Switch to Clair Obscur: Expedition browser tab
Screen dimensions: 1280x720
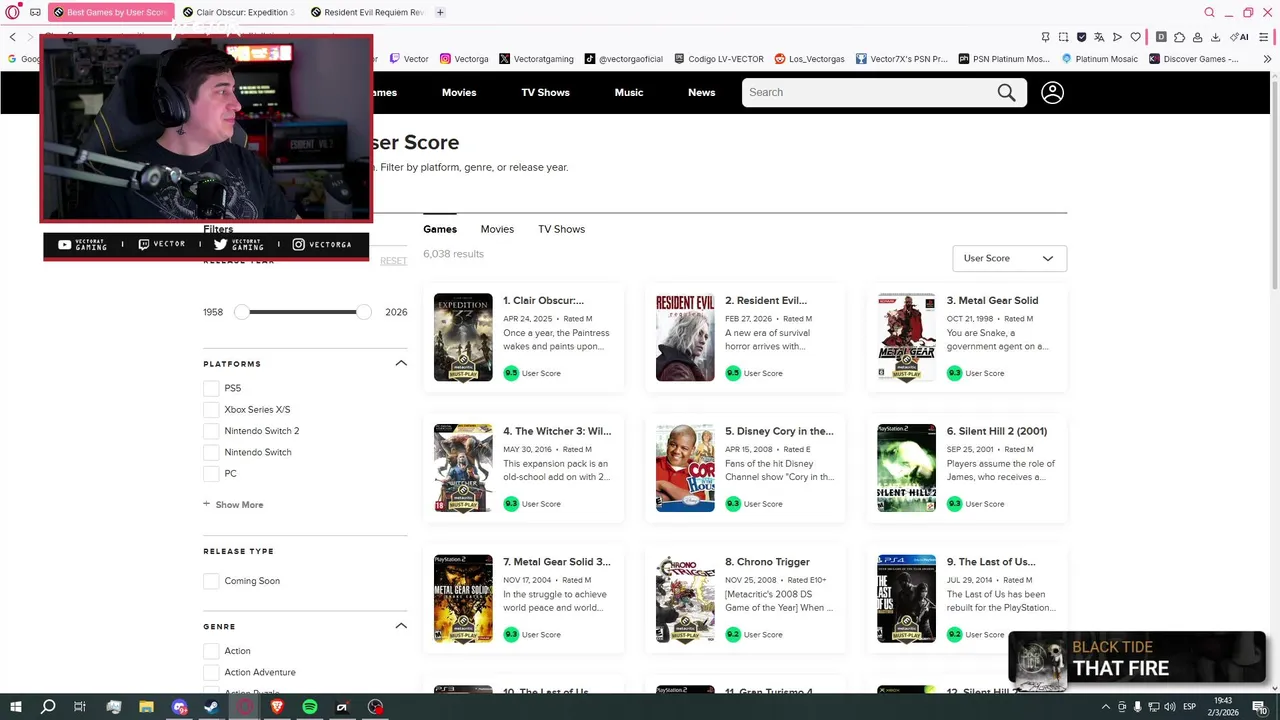click(238, 12)
